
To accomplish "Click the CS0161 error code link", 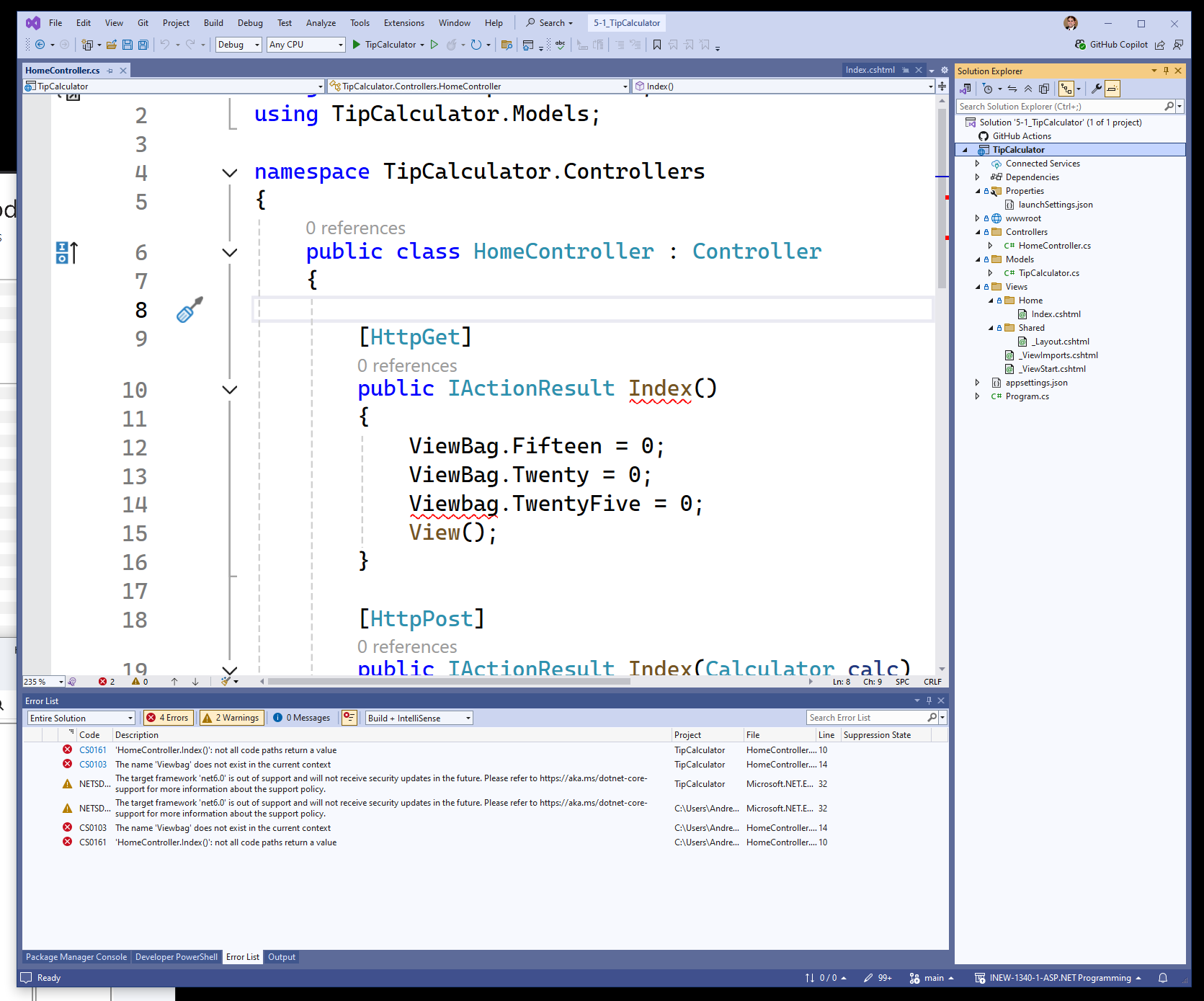I will coord(92,750).
